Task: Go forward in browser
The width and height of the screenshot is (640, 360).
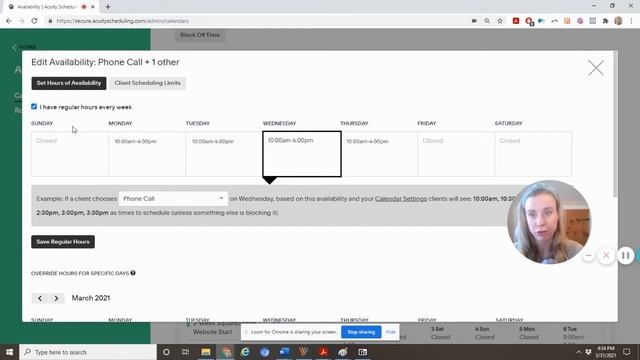Action: click(22, 21)
